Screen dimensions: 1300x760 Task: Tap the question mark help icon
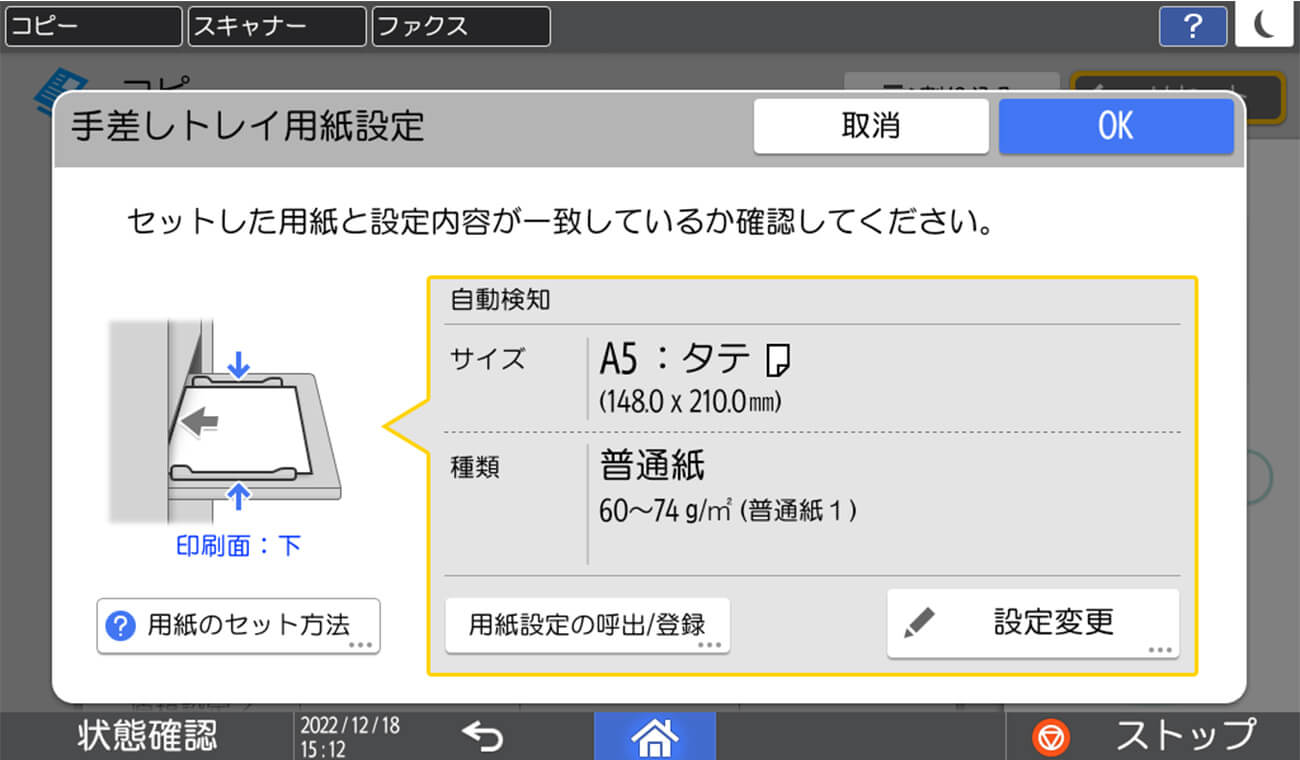pos(1193,26)
